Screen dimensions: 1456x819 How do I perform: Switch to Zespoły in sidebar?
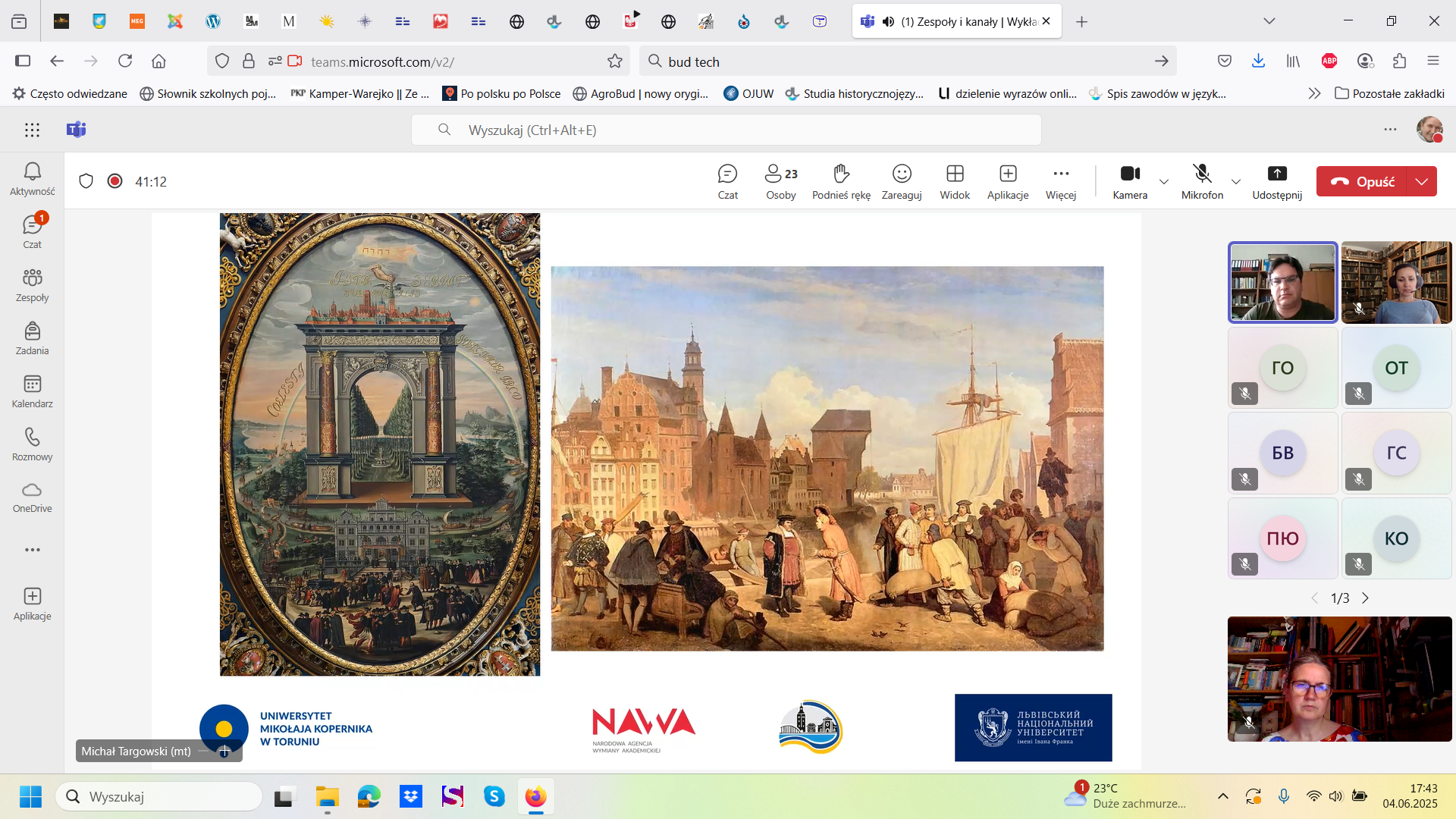32,285
